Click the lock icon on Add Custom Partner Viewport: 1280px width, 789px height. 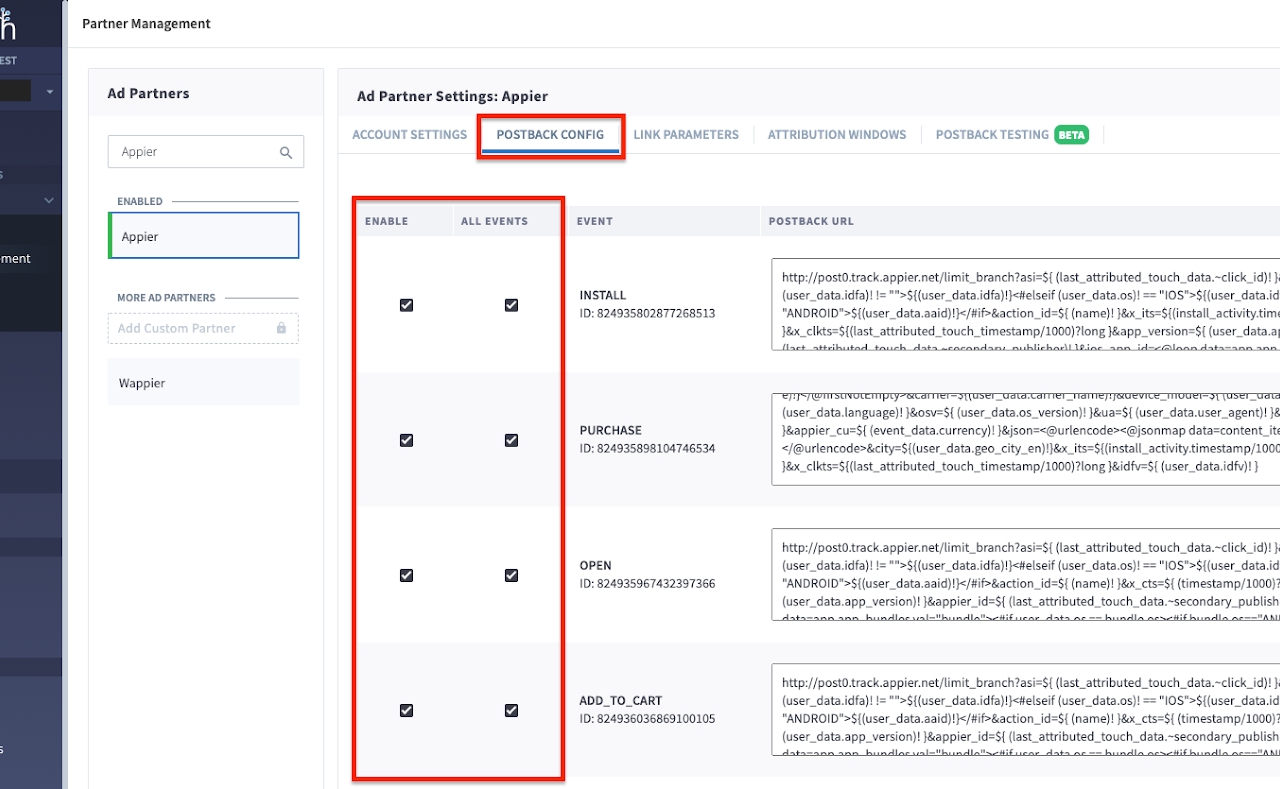[281, 328]
